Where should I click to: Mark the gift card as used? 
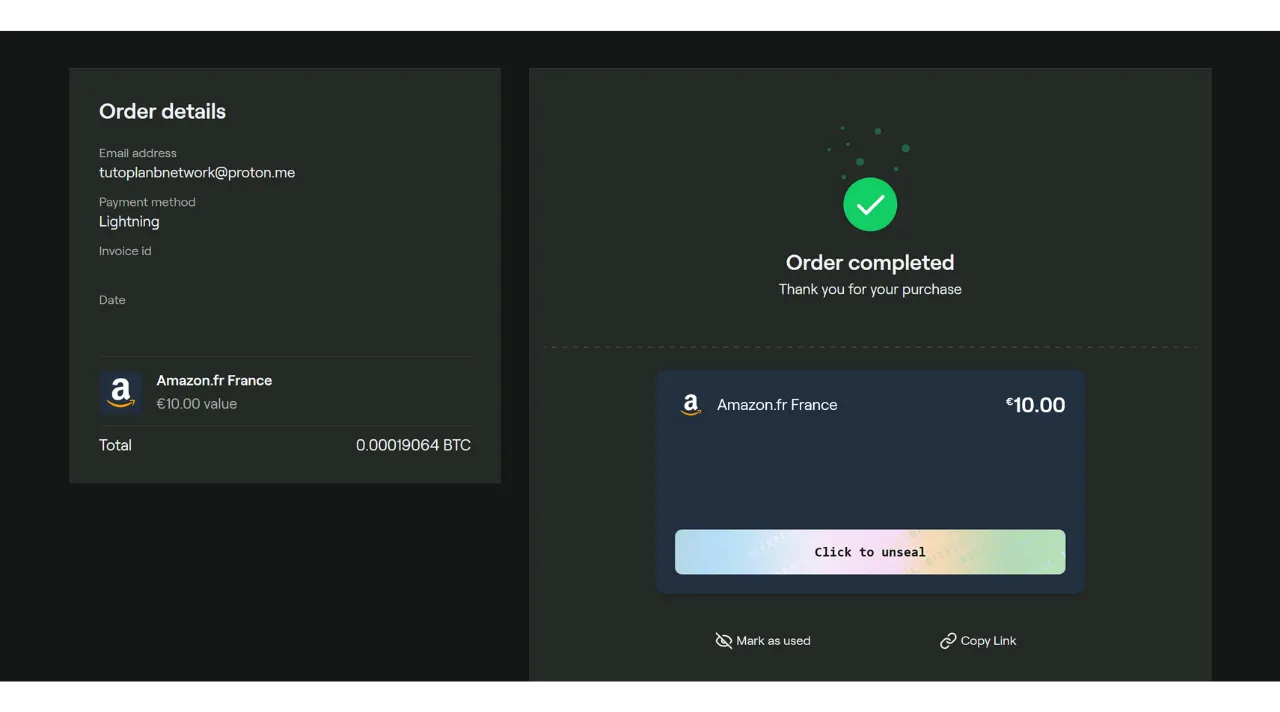(763, 640)
